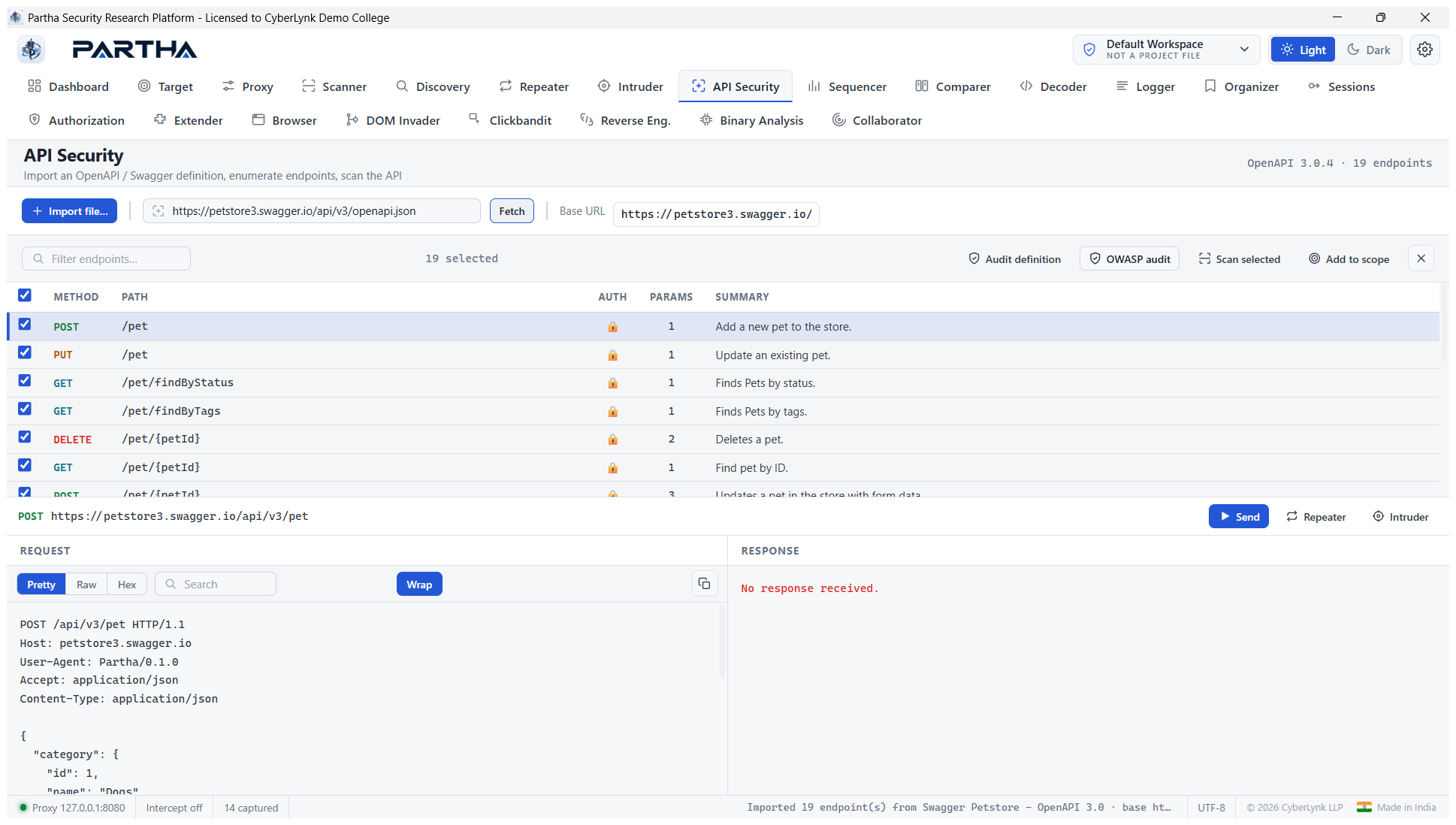Click the lock icon in DELETE /pet/{petId} row

[x=612, y=440]
